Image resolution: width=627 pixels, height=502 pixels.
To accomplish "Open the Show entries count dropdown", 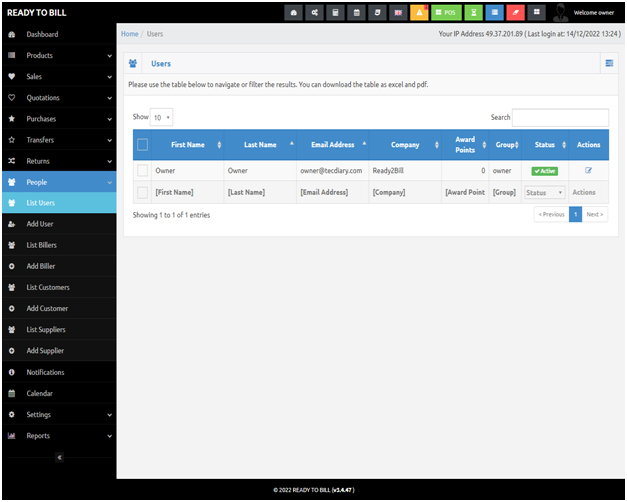I will tap(162, 118).
